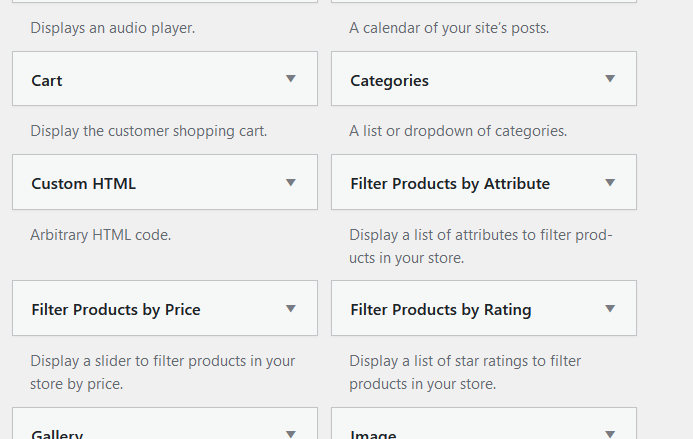Screen dimensions: 693x439
Task: Select the Gallery widget title
Action: click(57, 434)
